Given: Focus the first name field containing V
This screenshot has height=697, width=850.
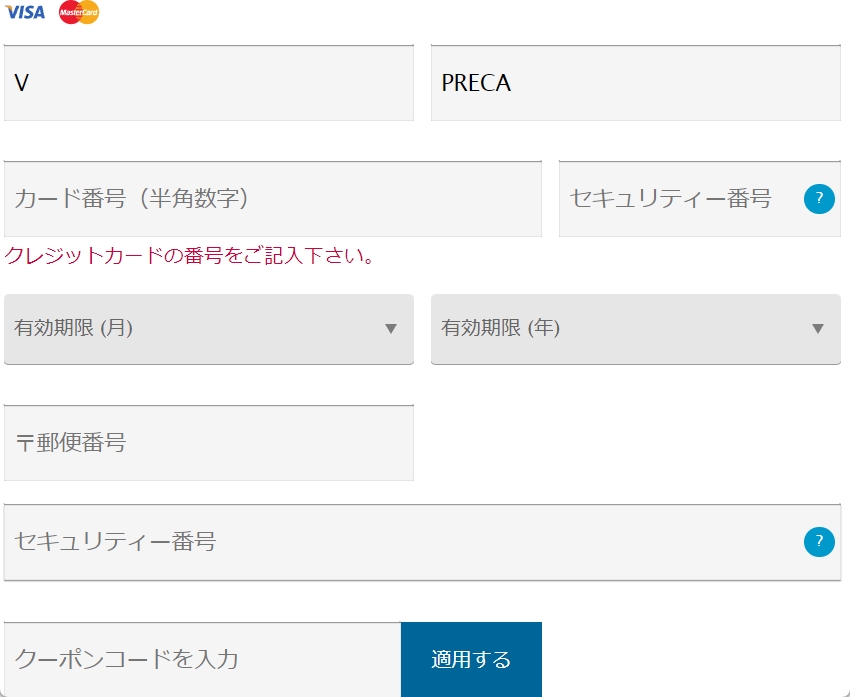Looking at the screenshot, I should click(x=208, y=83).
